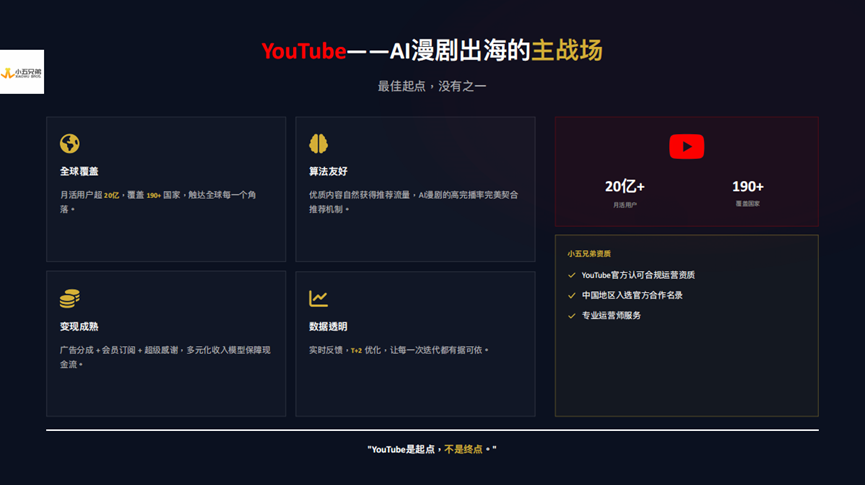Click the checkmark beside YouTube官方认可合规运营资质
Image resolution: width=865 pixels, height=485 pixels.
pyautogui.click(x=572, y=275)
